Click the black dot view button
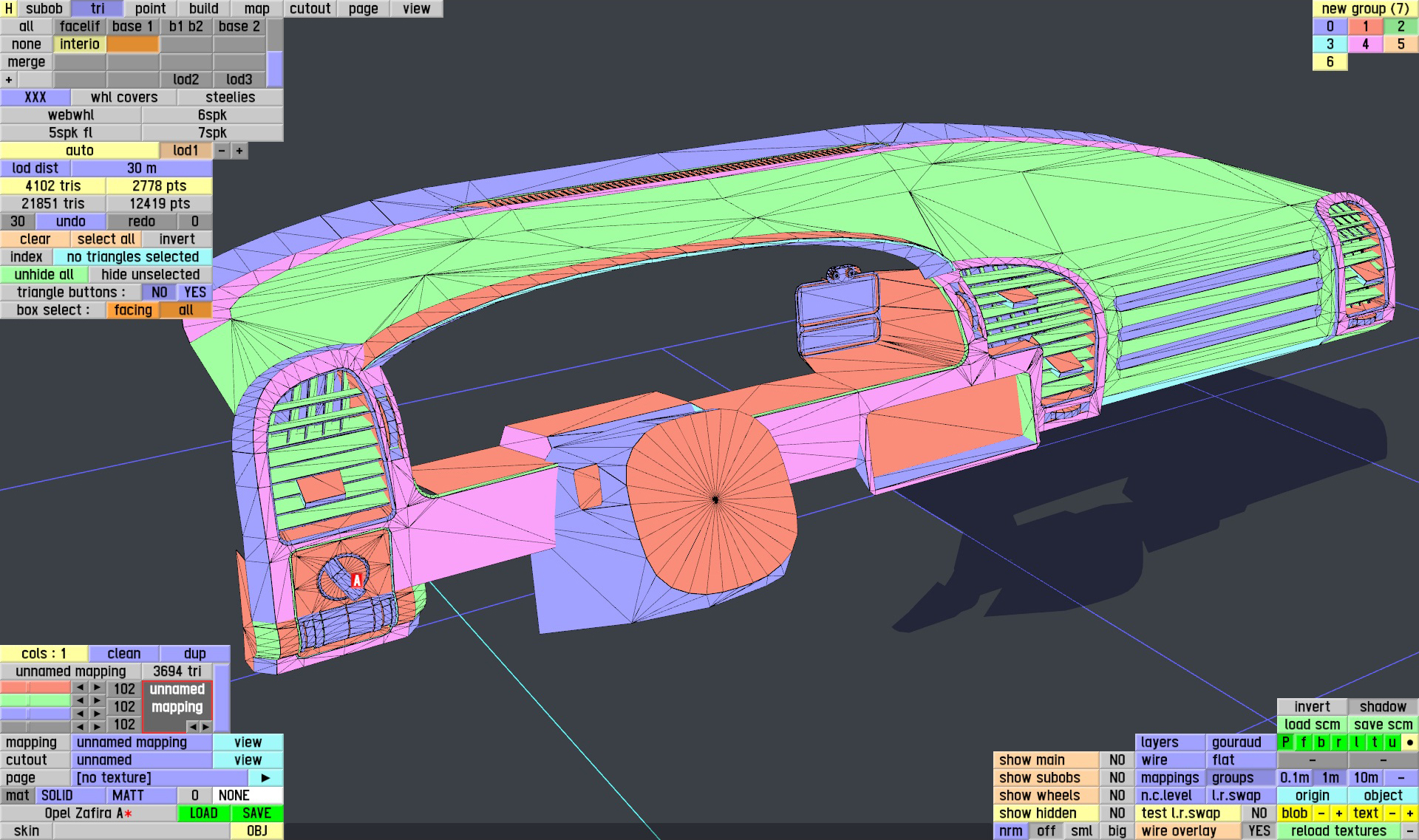Image resolution: width=1419 pixels, height=840 pixels. 1409,742
